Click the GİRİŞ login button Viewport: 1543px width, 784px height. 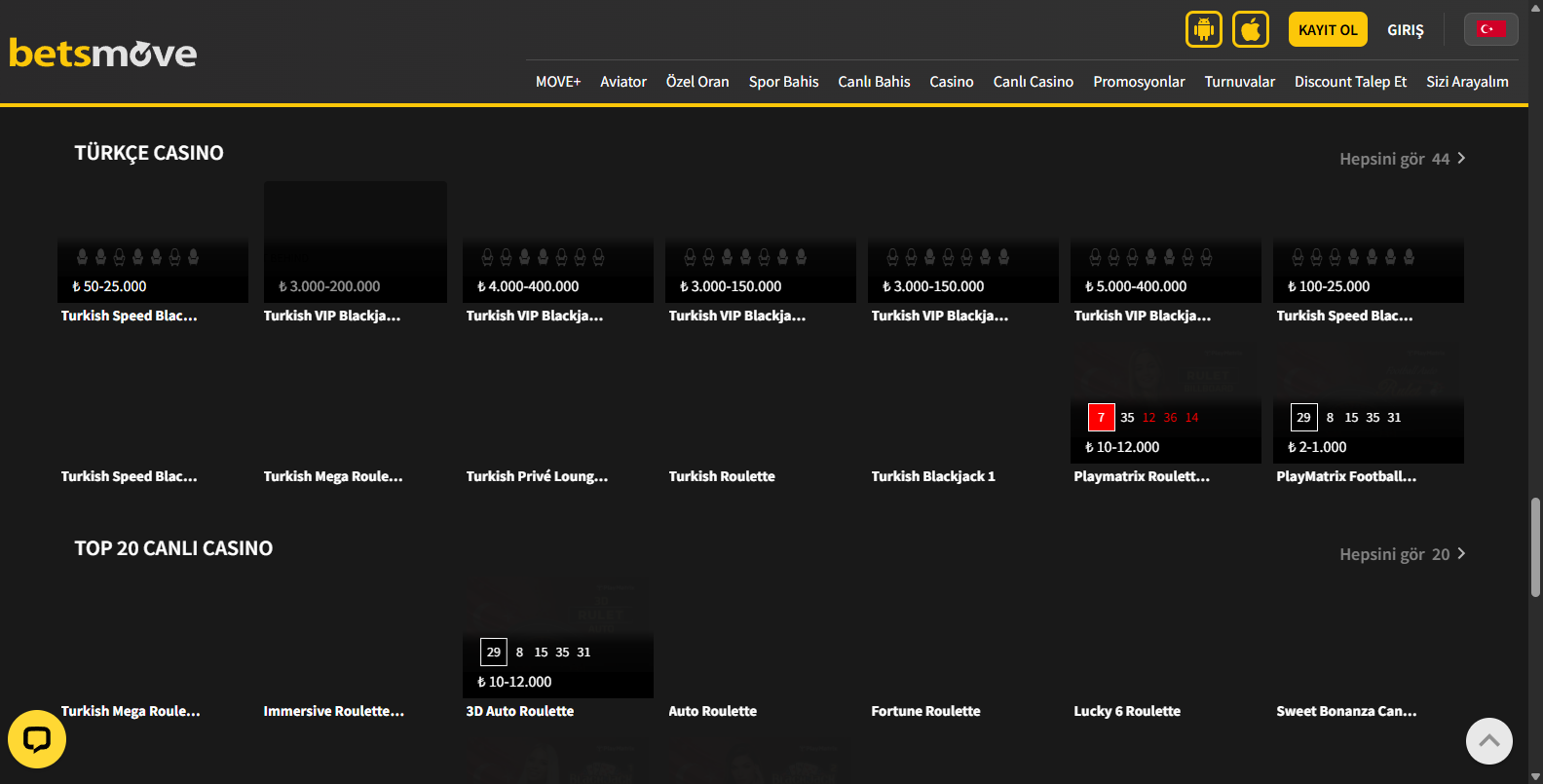[x=1406, y=30]
